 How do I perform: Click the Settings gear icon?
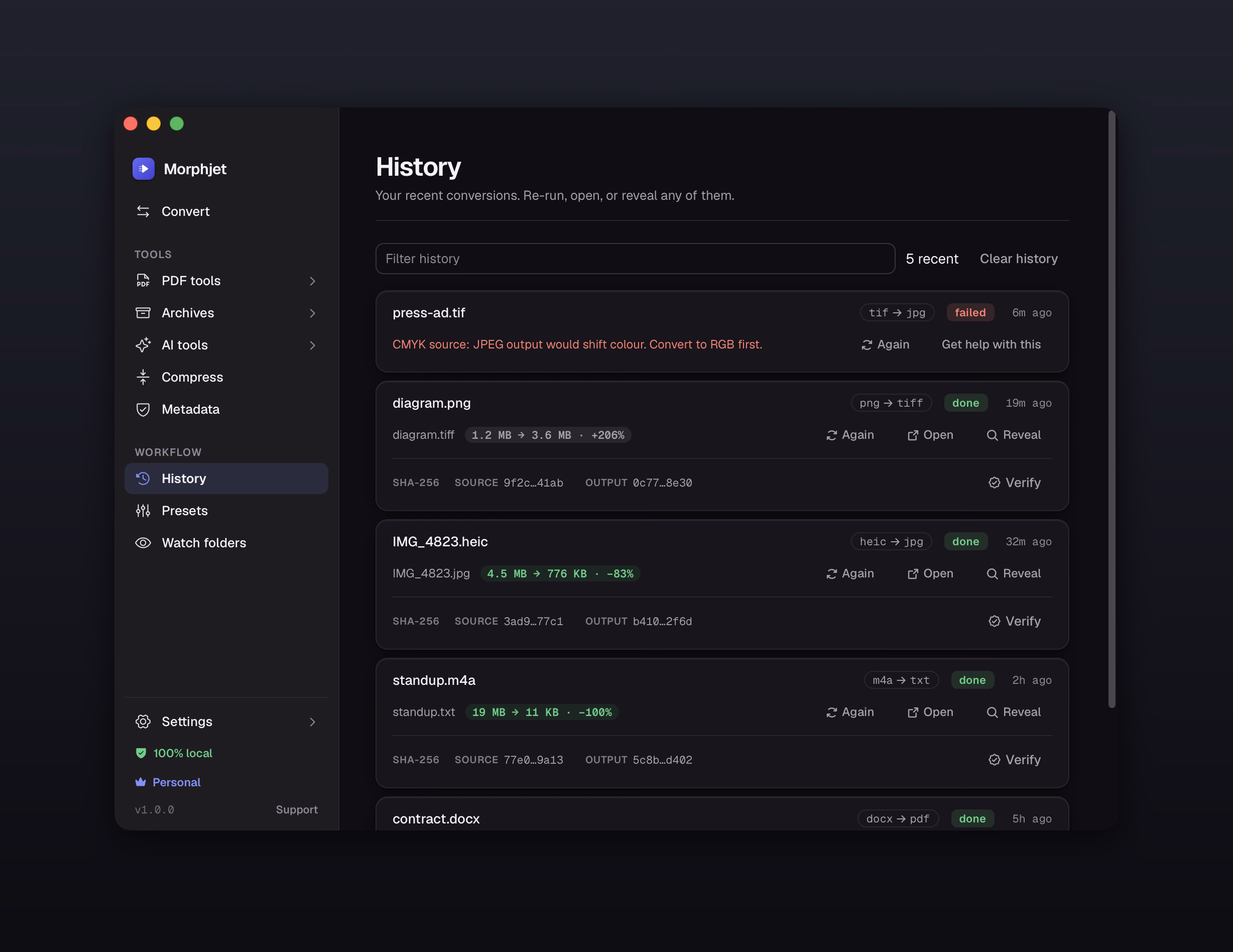[143, 722]
